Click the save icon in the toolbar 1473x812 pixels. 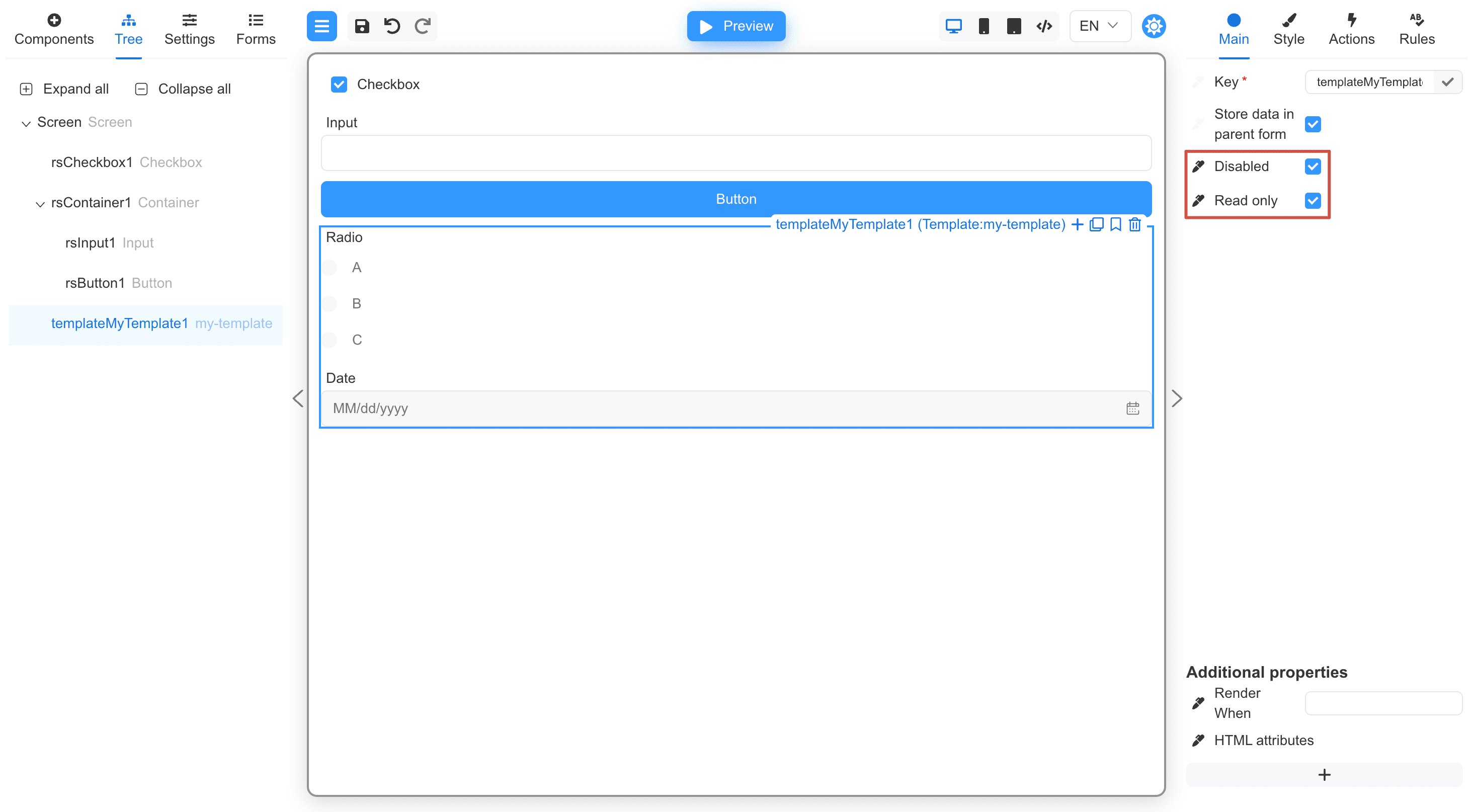coord(361,26)
